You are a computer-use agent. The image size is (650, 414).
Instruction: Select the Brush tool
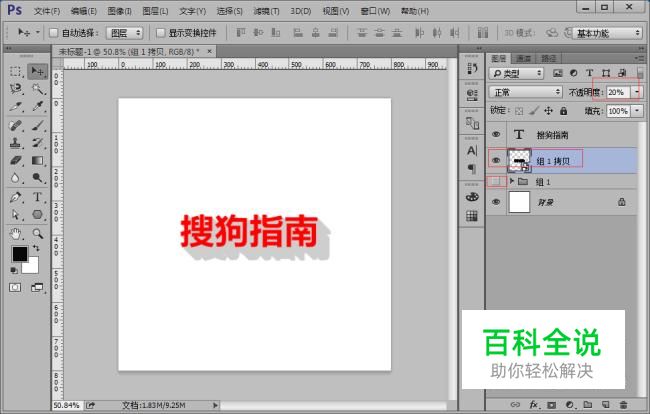click(x=37, y=125)
